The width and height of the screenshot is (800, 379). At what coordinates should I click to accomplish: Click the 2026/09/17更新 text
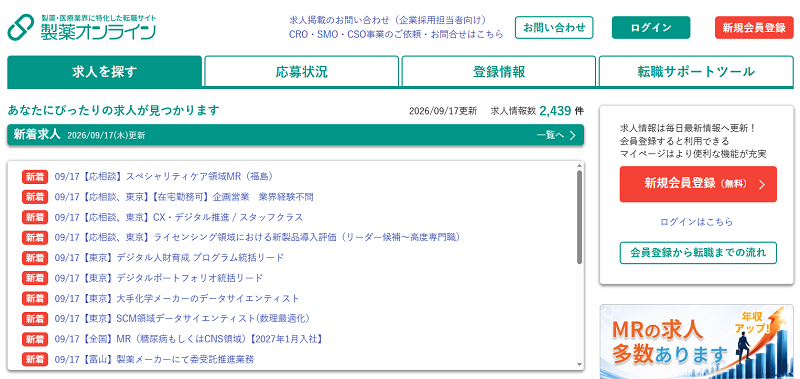tap(443, 111)
